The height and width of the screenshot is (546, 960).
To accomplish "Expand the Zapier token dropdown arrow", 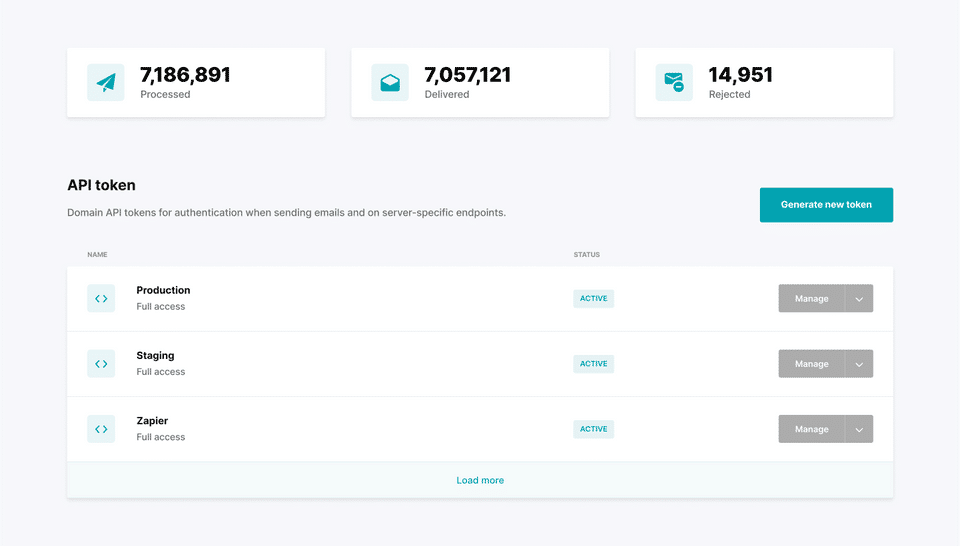I will 859,429.
